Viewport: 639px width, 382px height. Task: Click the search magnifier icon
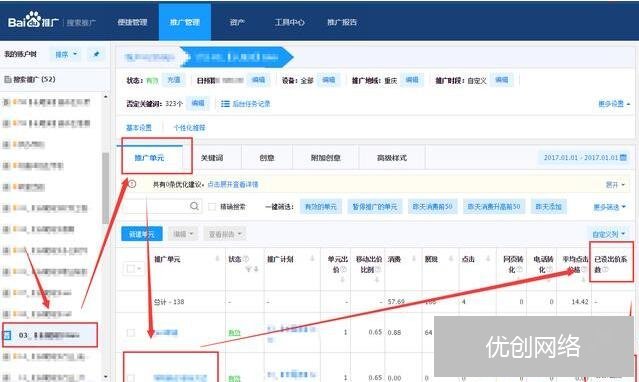[194, 206]
